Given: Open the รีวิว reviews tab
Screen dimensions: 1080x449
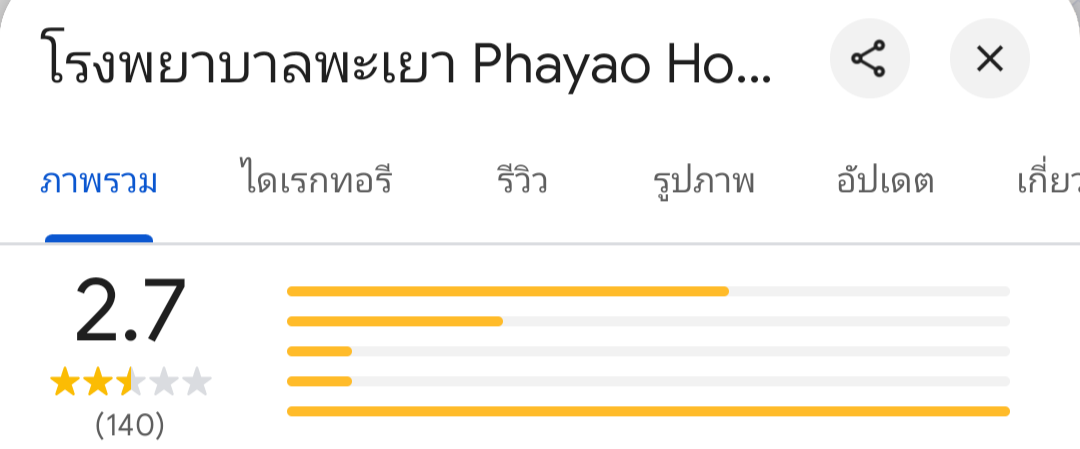Looking at the screenshot, I should click(521, 183).
